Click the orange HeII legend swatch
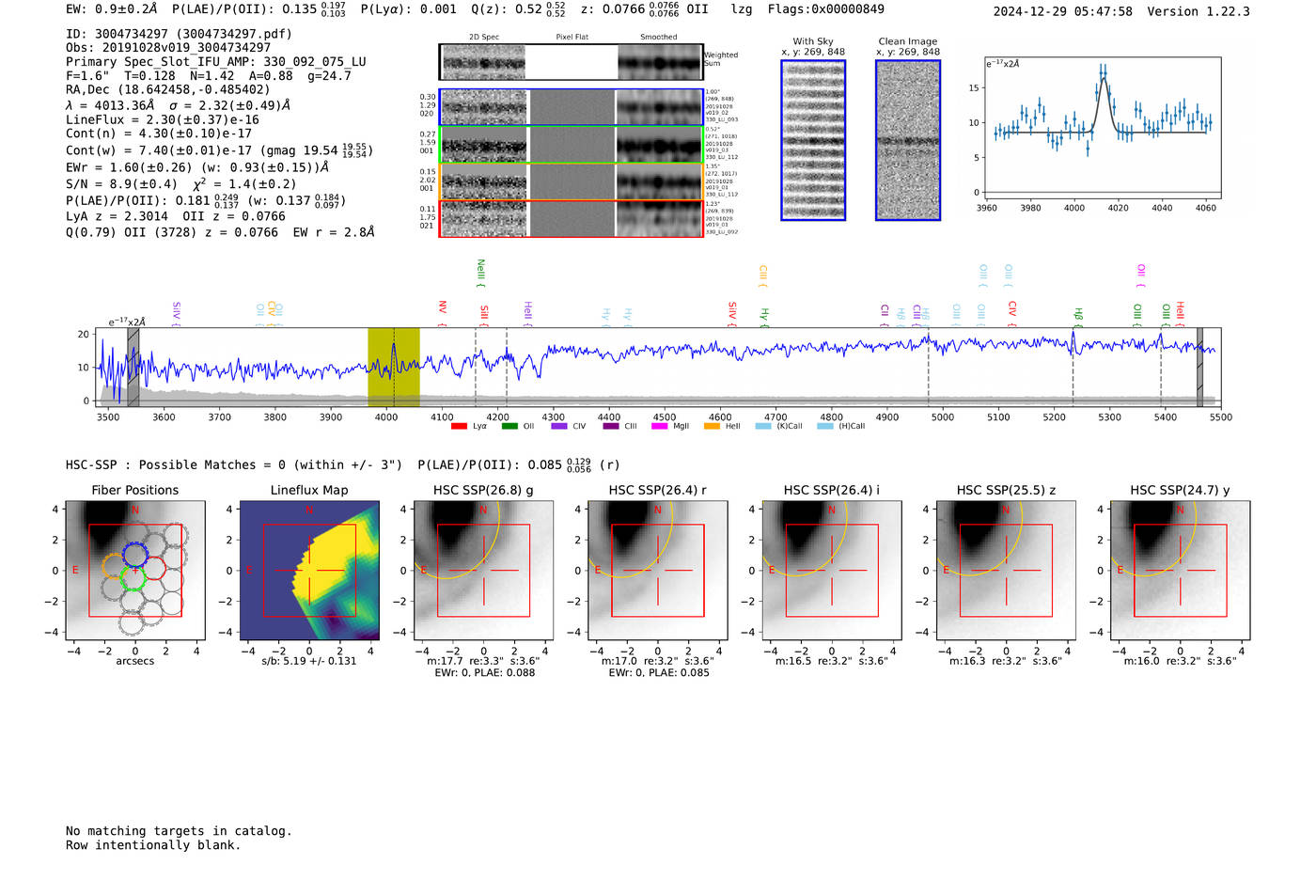Image resolution: width=1316 pixels, height=896 pixels. click(712, 426)
